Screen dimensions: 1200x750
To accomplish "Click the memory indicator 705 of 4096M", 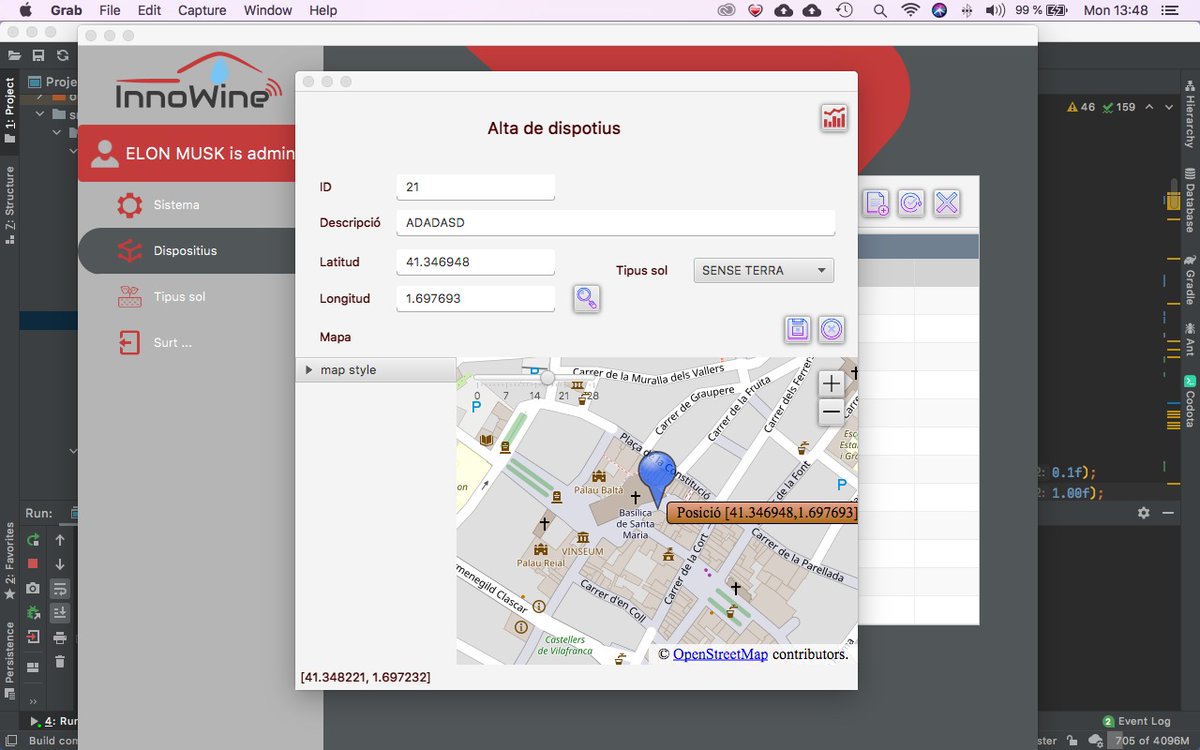I will tap(1149, 741).
